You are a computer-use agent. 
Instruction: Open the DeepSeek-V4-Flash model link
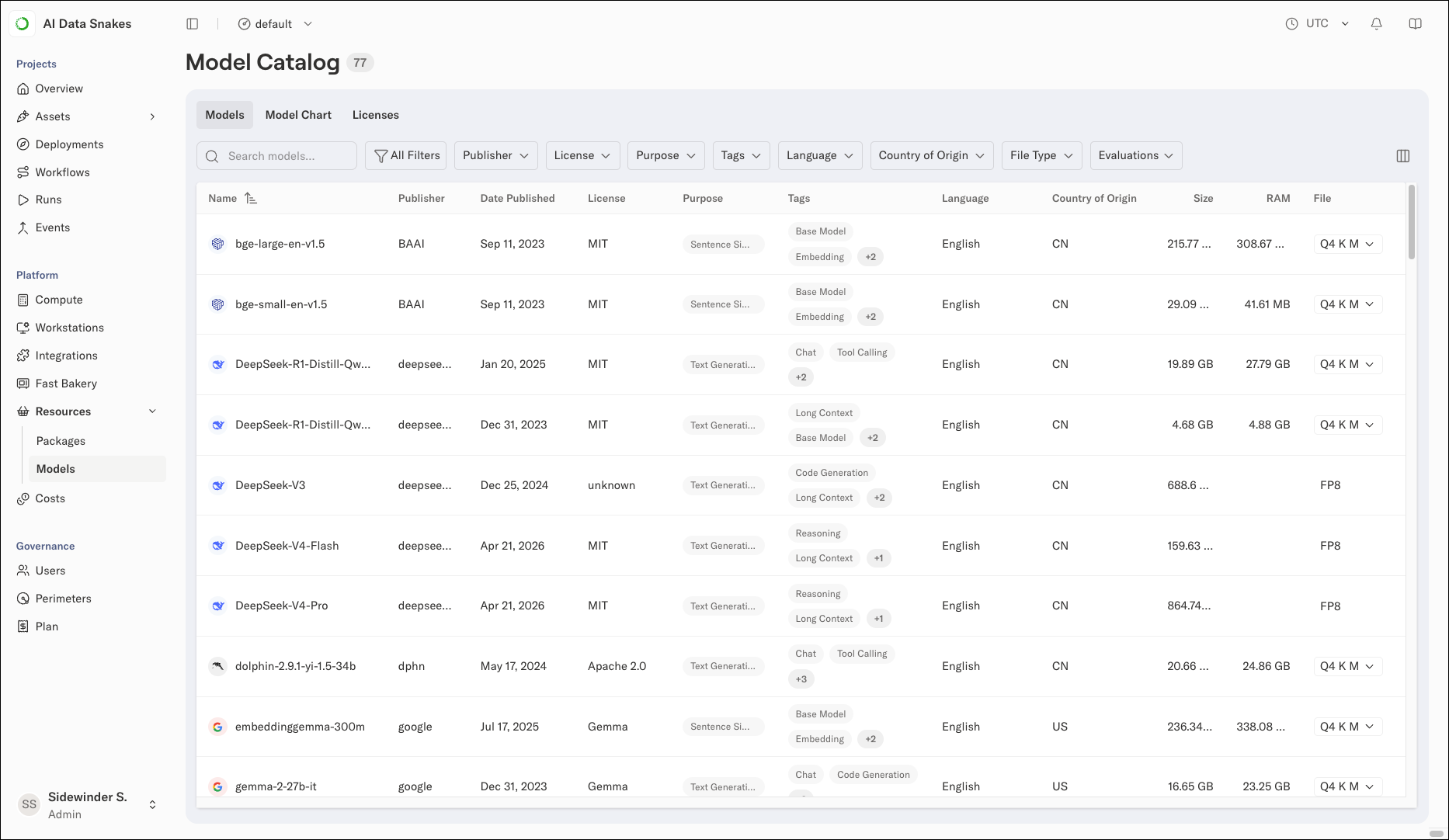(x=287, y=546)
